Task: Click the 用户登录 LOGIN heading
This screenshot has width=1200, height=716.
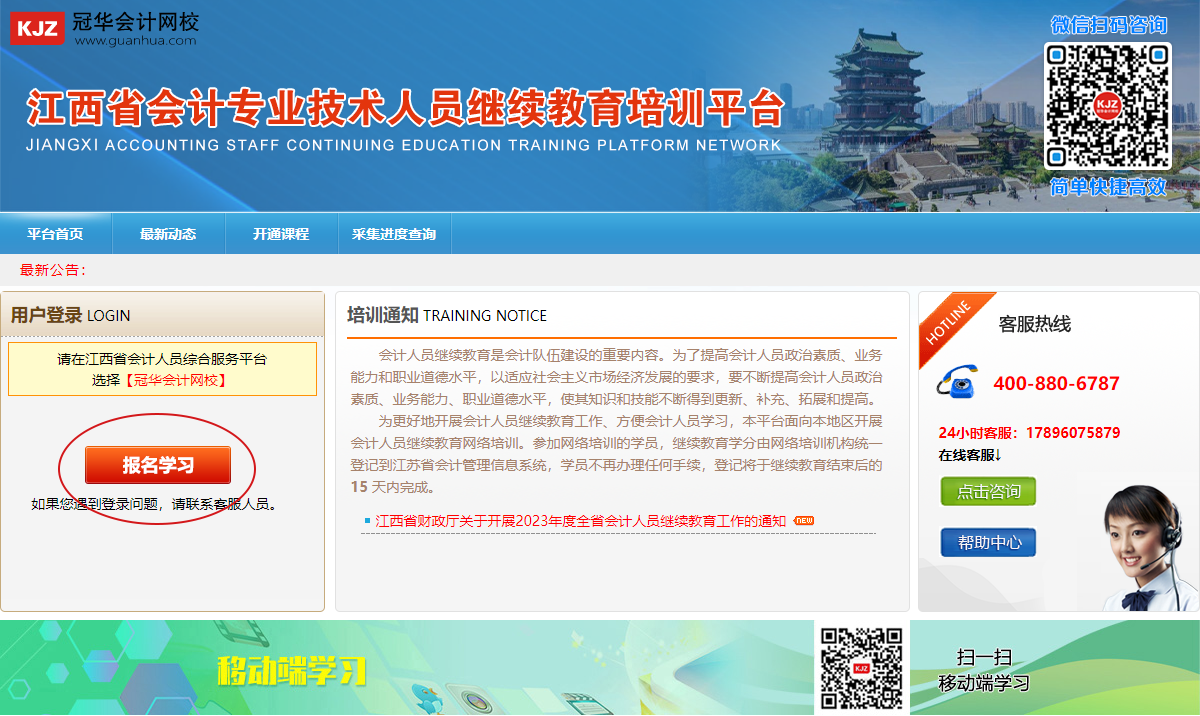Action: point(70,315)
